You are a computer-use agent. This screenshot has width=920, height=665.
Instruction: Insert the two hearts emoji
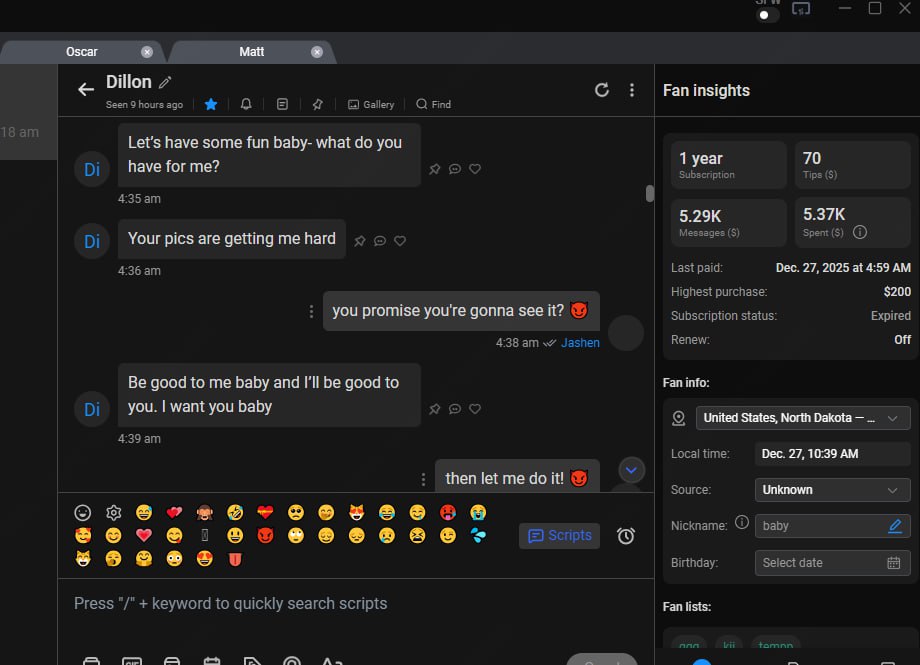(174, 512)
